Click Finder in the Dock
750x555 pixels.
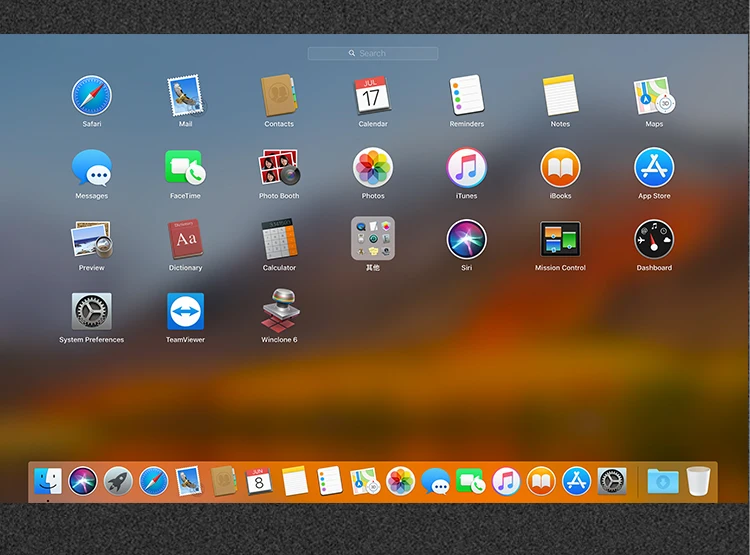click(48, 481)
